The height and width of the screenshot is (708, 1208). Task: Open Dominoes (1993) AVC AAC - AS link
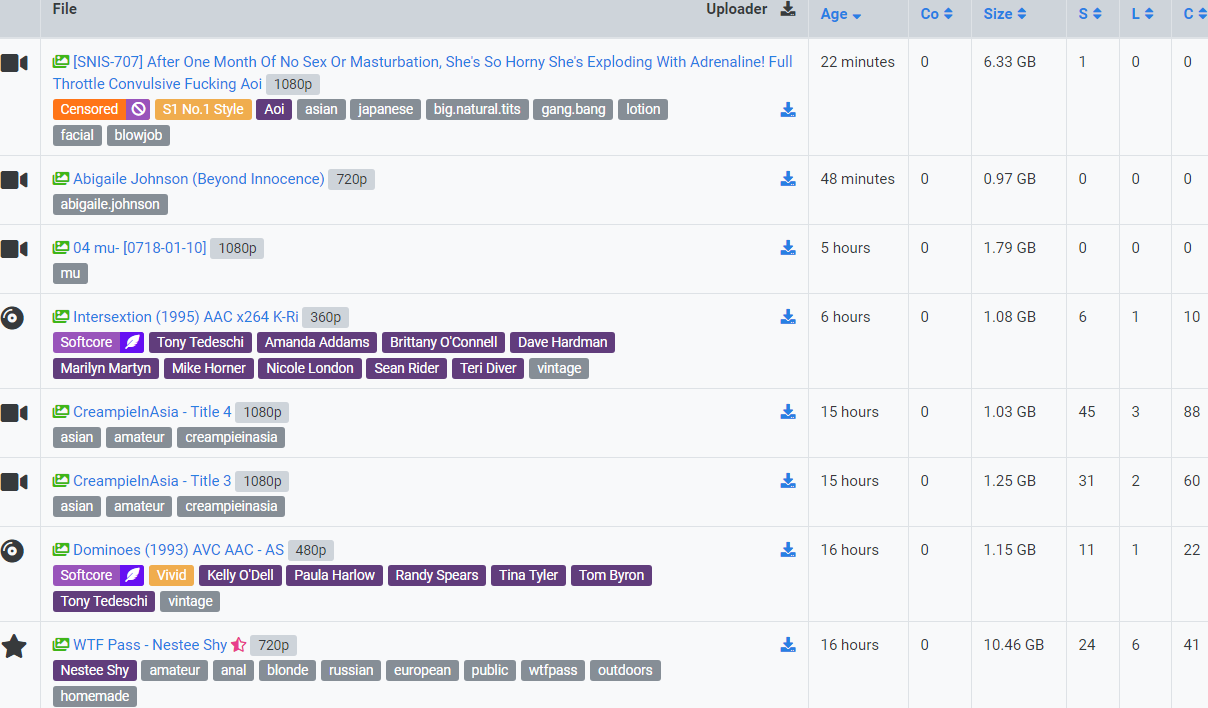[x=179, y=550]
